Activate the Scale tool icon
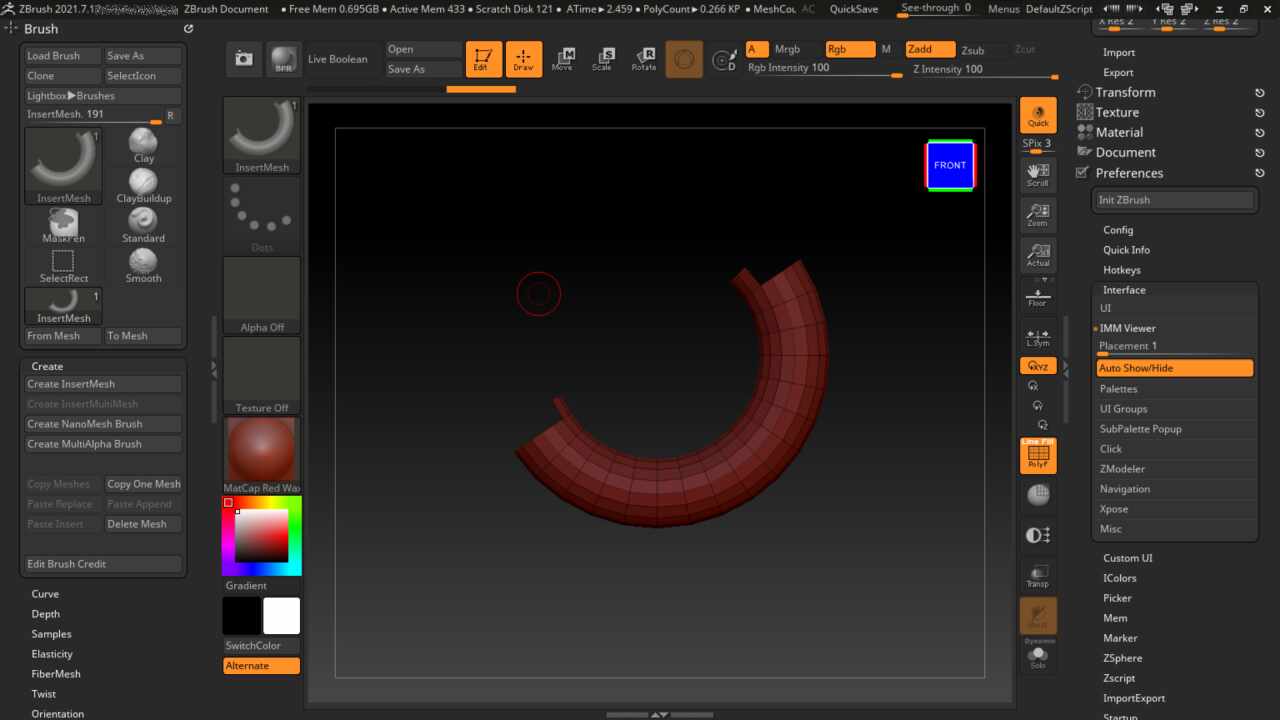The width and height of the screenshot is (1280, 720). pyautogui.click(x=602, y=59)
